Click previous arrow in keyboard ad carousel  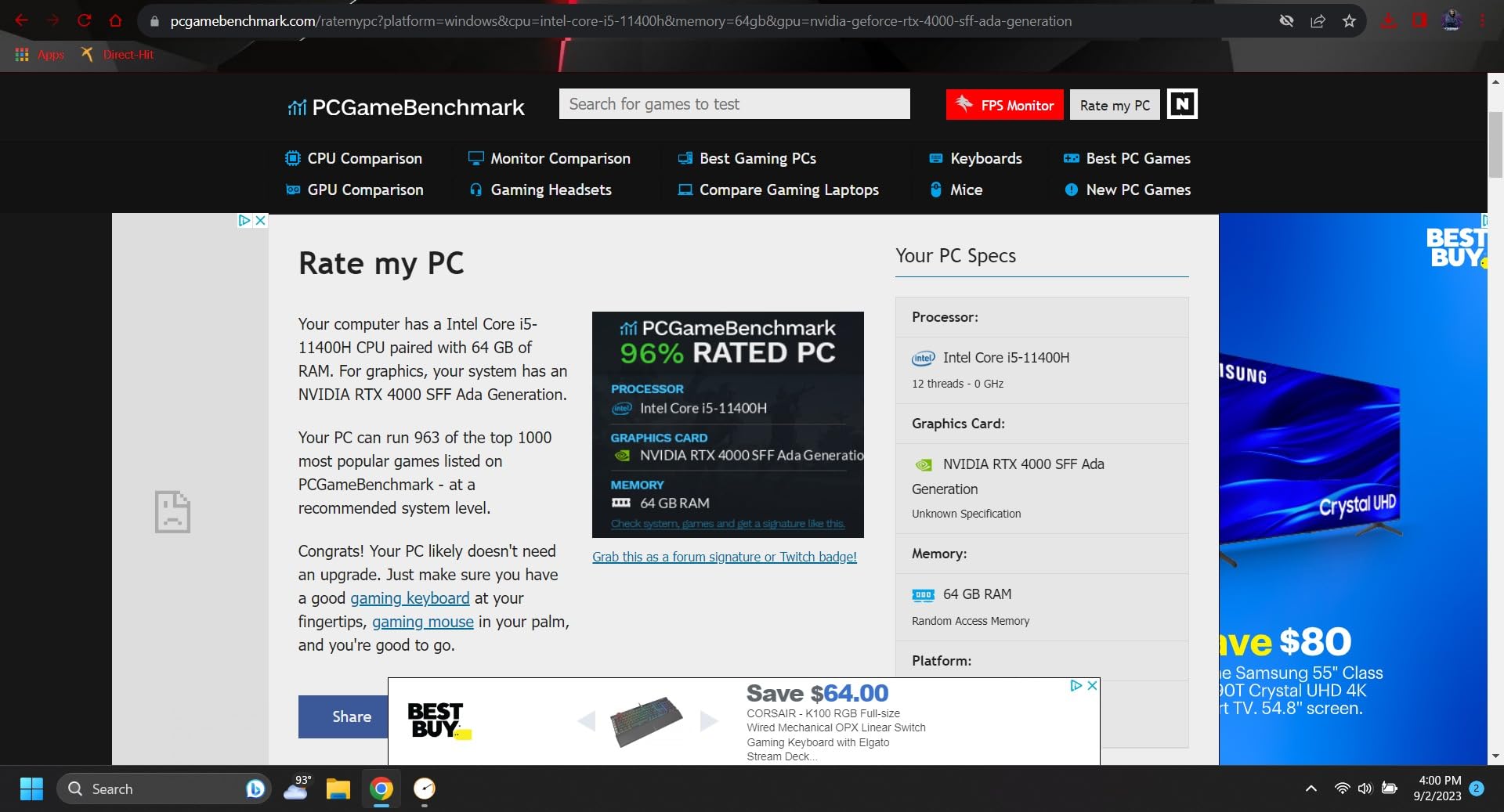(x=587, y=720)
